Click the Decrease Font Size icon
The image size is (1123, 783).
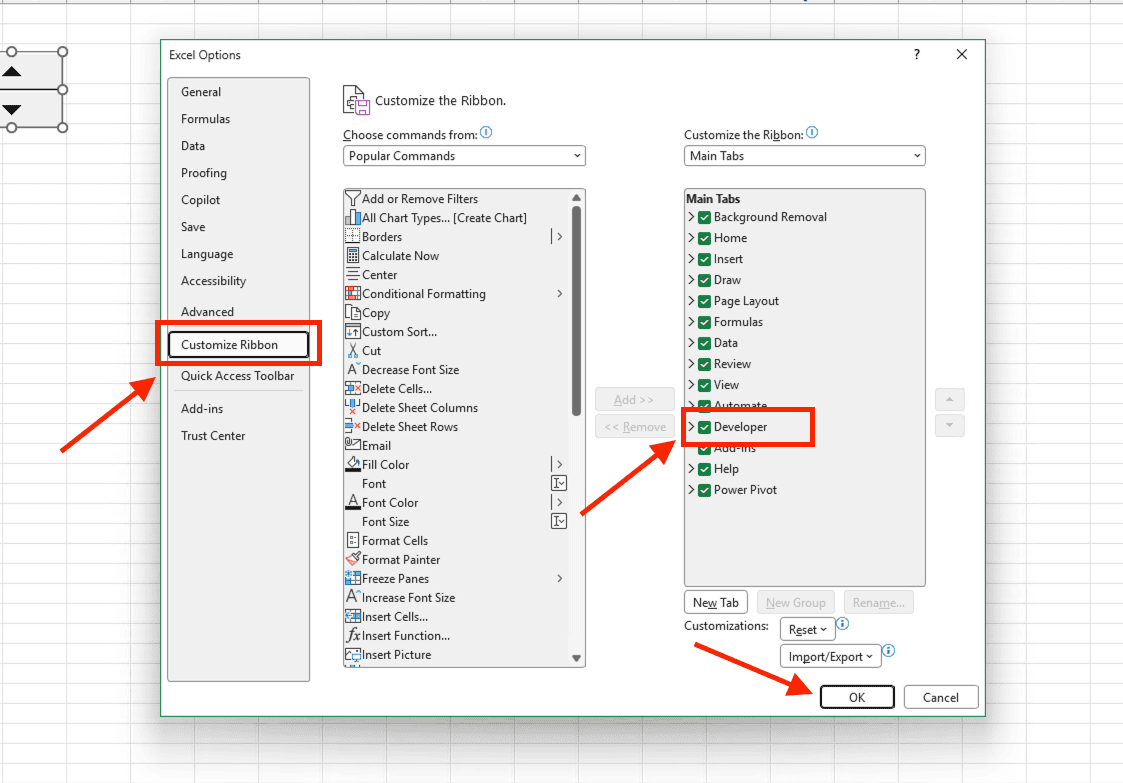(352, 370)
